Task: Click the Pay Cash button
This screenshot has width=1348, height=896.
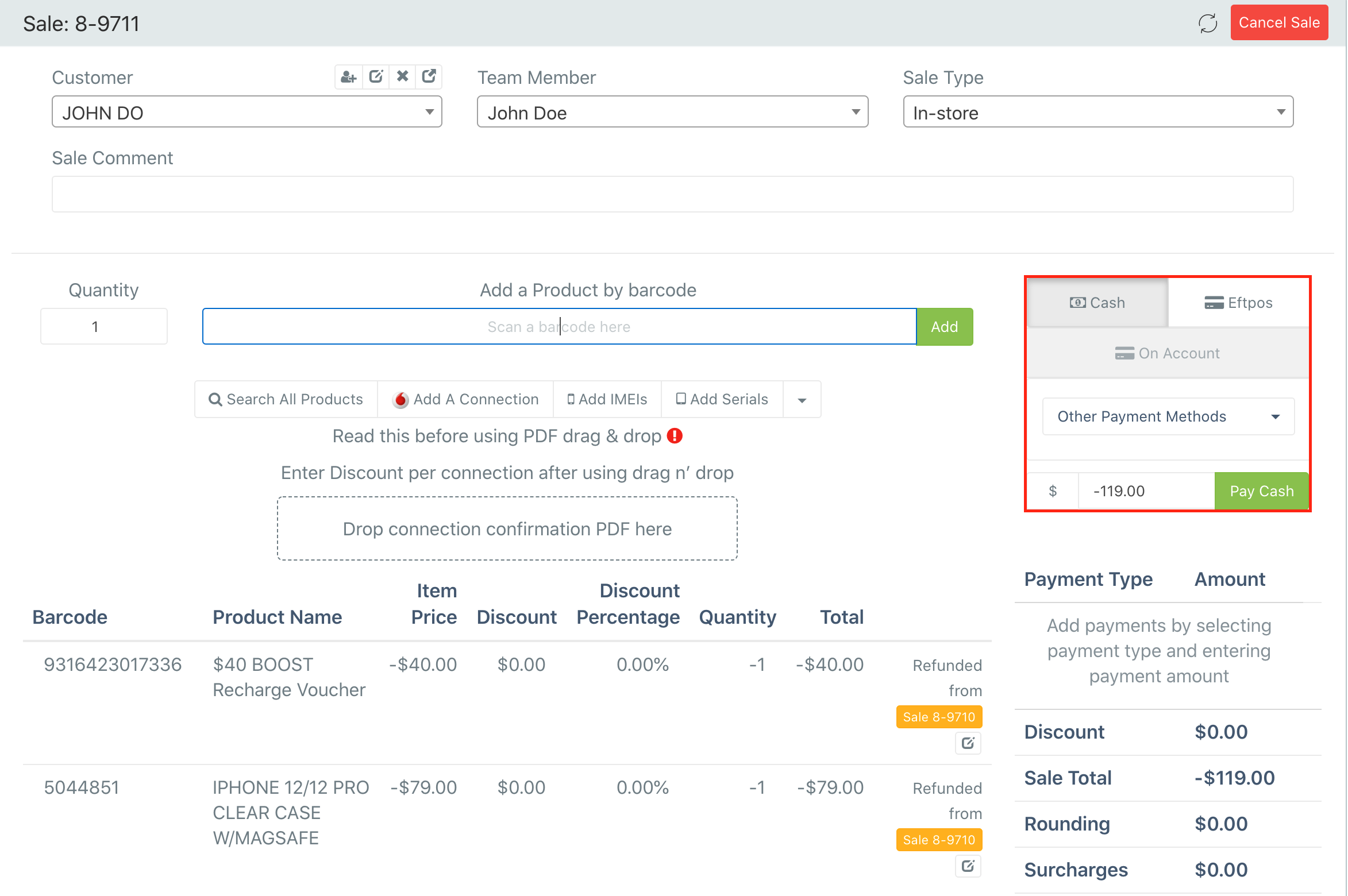Action: [1262, 491]
